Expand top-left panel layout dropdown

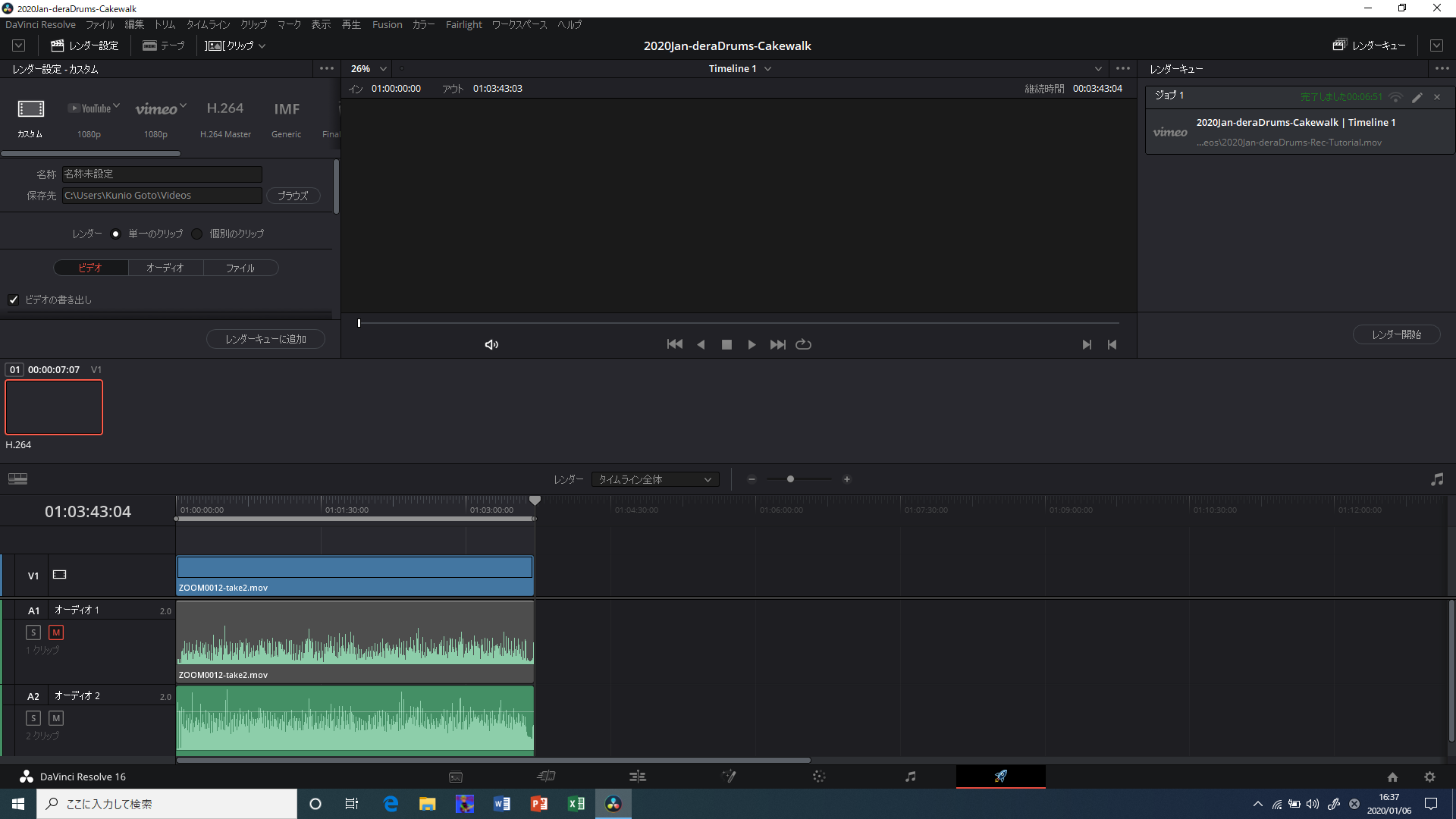[18, 45]
